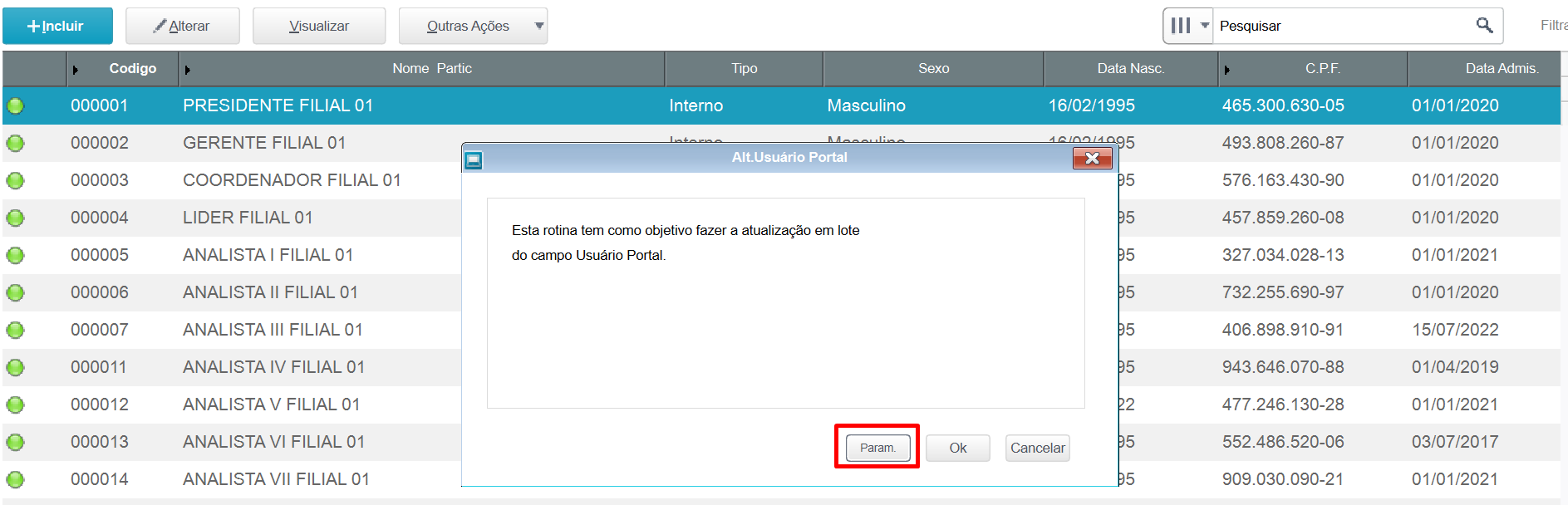Image resolution: width=1568 pixels, height=505 pixels.
Task: Click the Pesquisar search field
Action: click(1342, 26)
